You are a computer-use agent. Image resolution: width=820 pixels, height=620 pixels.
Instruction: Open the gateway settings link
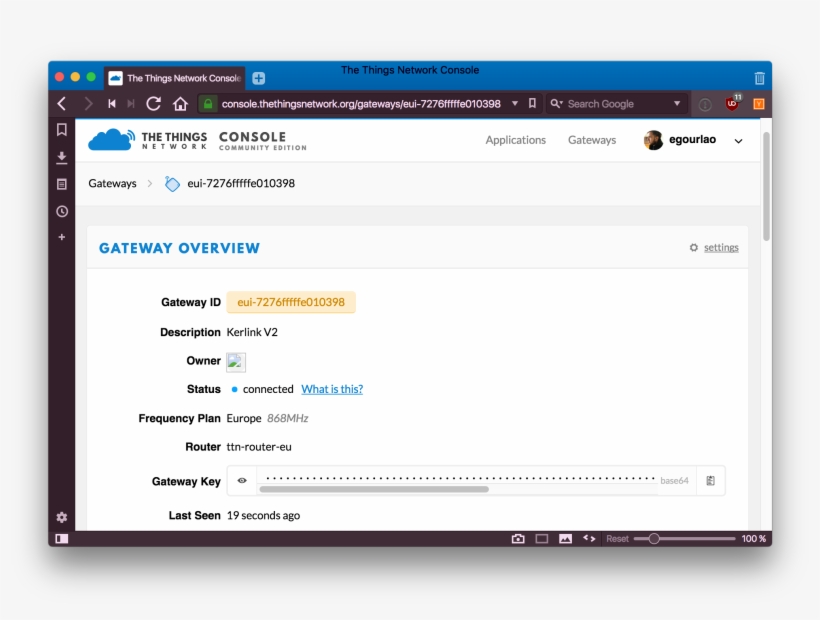coord(720,248)
